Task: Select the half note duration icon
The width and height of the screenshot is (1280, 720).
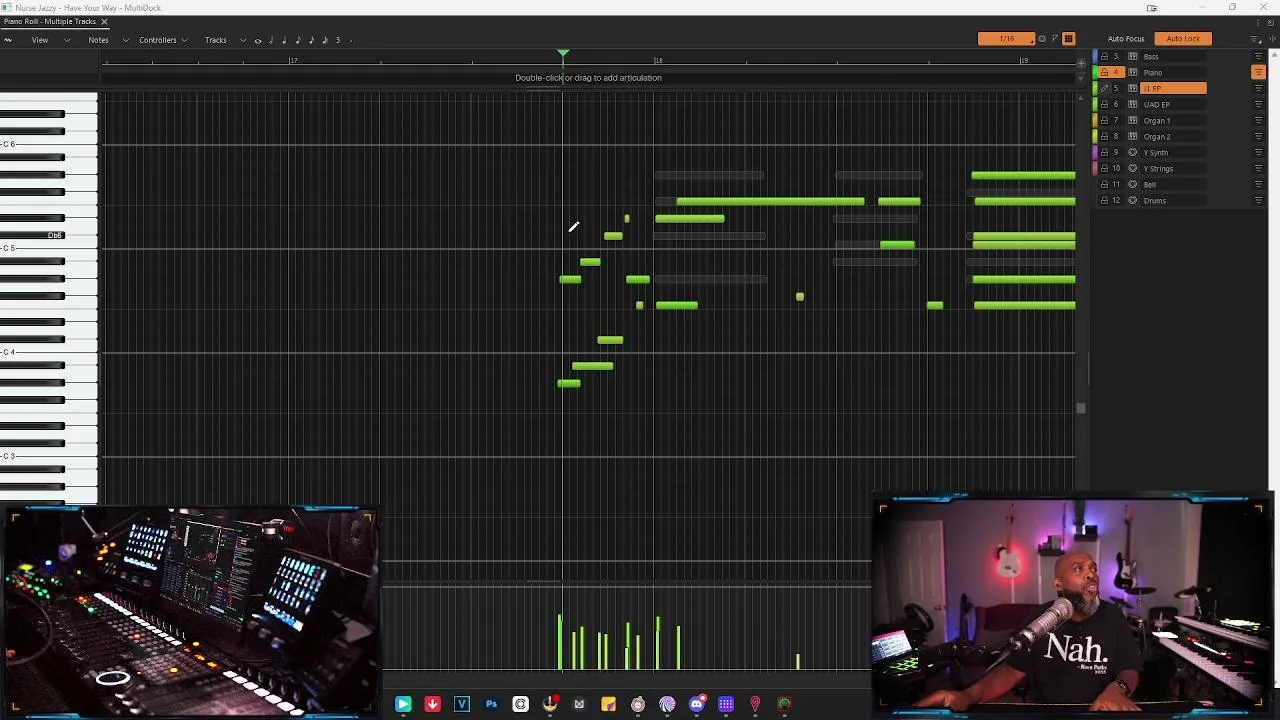Action: click(271, 40)
